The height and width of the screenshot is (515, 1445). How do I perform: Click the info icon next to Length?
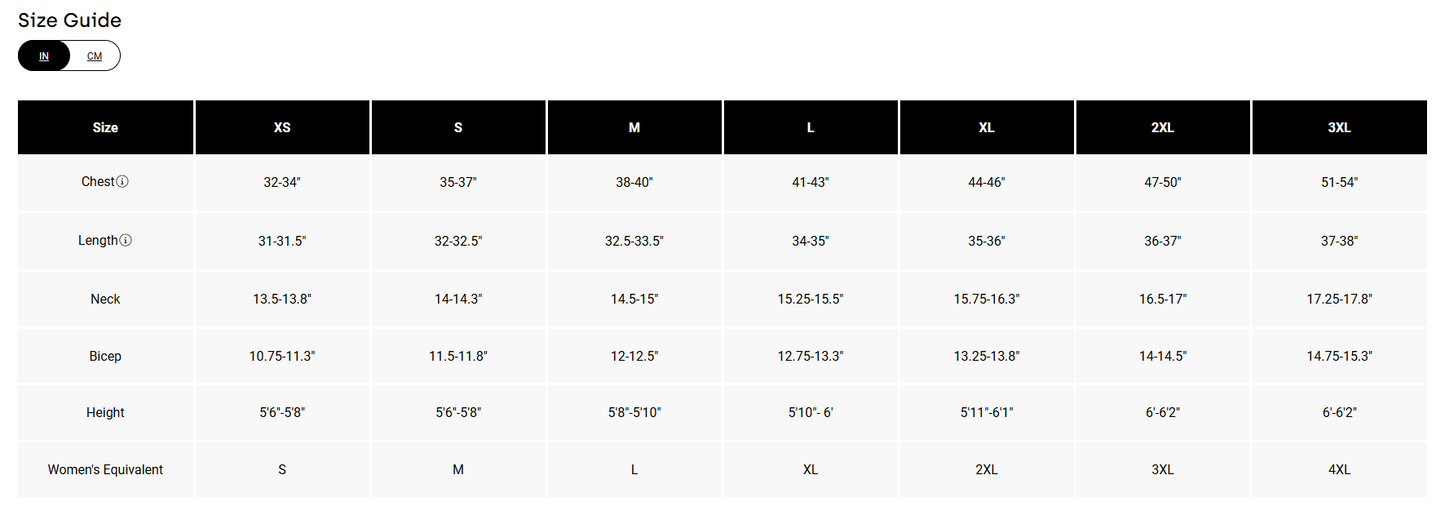tap(126, 240)
